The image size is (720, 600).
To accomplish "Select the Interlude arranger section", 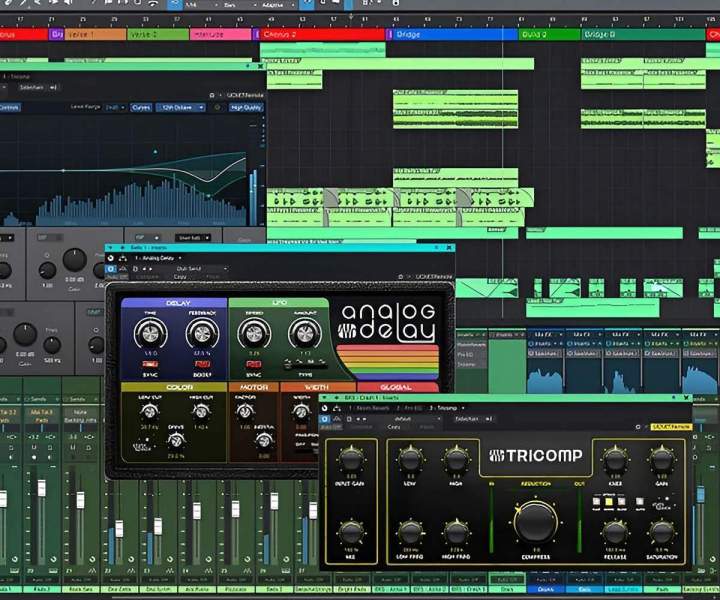I will coord(221,34).
